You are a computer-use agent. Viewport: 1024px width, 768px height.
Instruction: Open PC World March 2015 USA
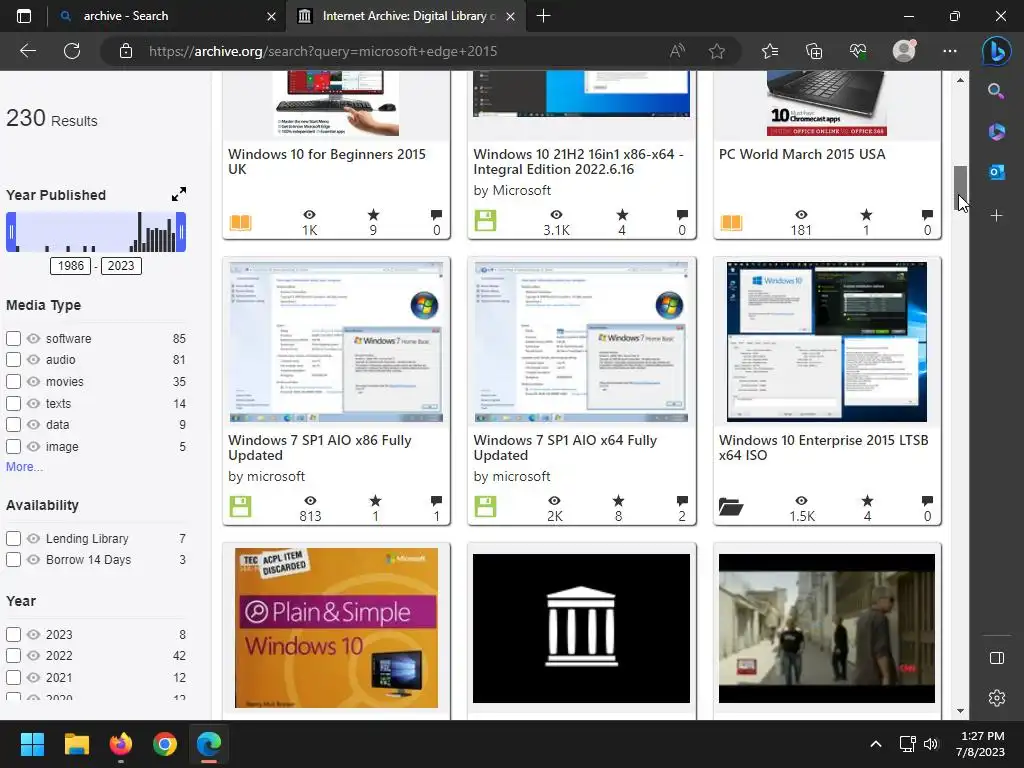[x=802, y=154]
